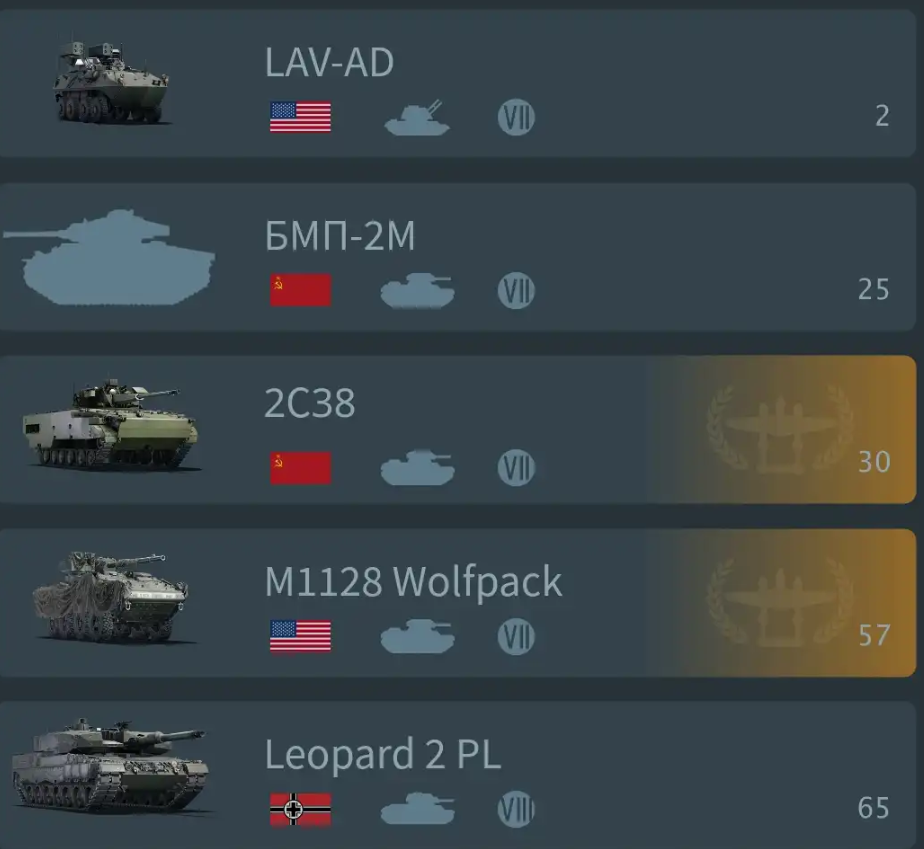
Task: Open the БМП-2М silhouette placeholder image
Action: click(110, 257)
